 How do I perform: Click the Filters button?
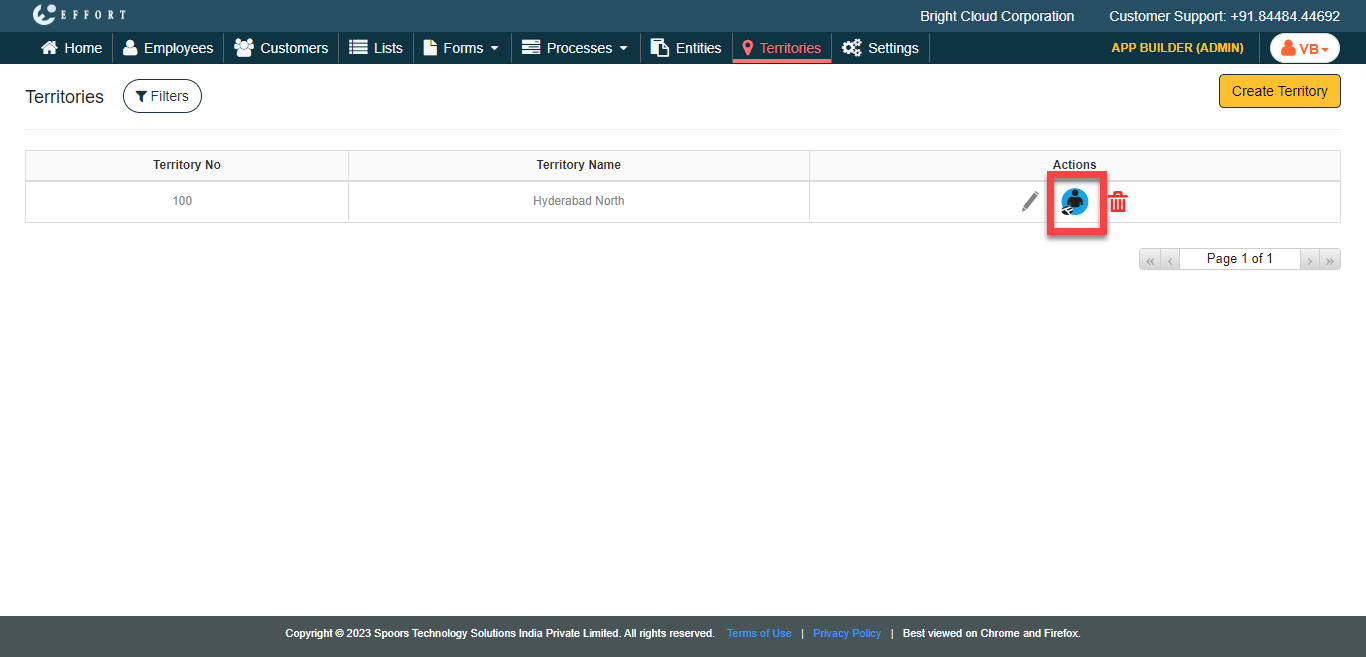pyautogui.click(x=162, y=96)
